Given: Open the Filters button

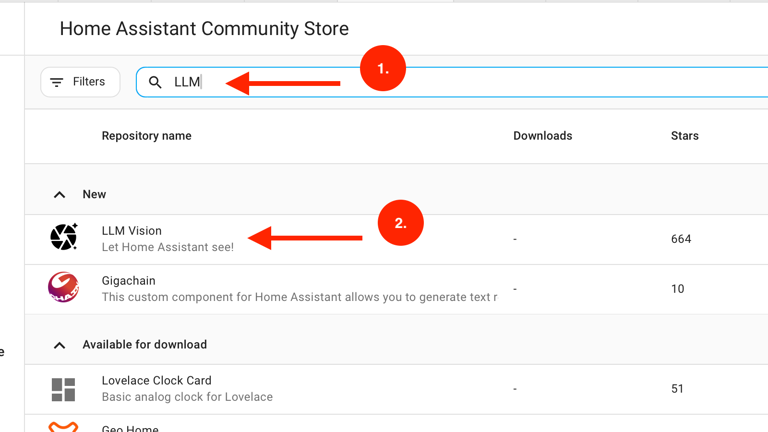Looking at the screenshot, I should [x=80, y=82].
